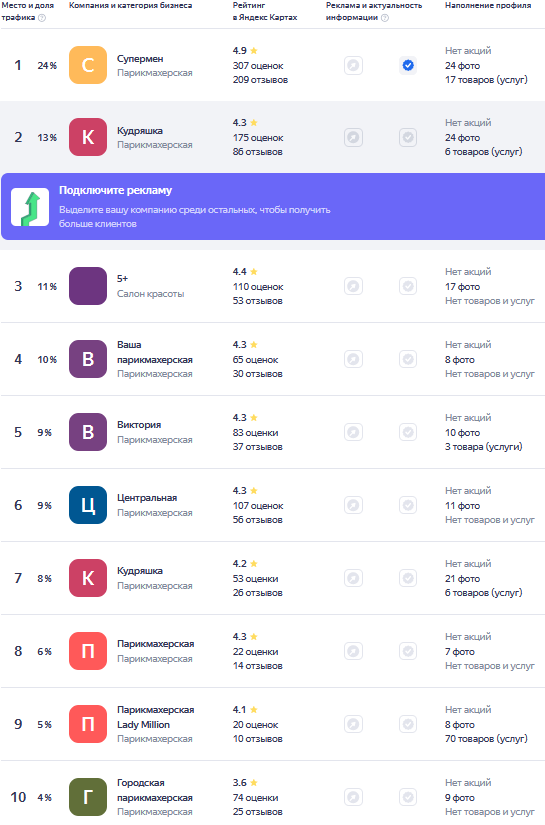Click the gray verification checkmark for Городская парикмахерская

coord(408,797)
